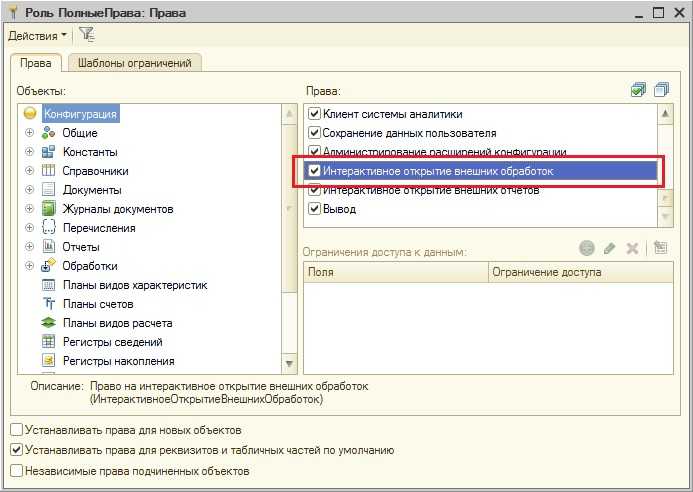Expand the Обработки tree node
693x492 pixels.
point(30,266)
